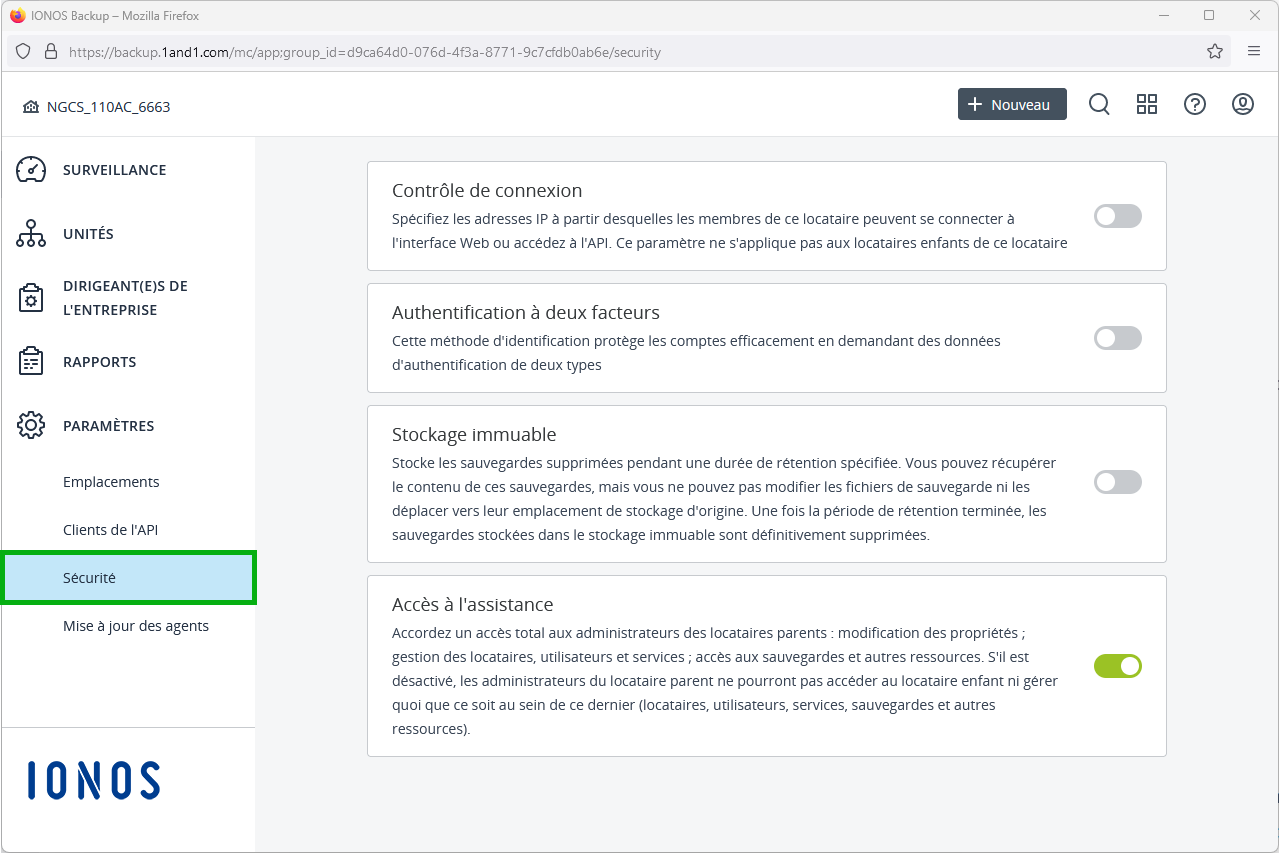
Task: Click the Nouveau button
Action: [x=1012, y=104]
